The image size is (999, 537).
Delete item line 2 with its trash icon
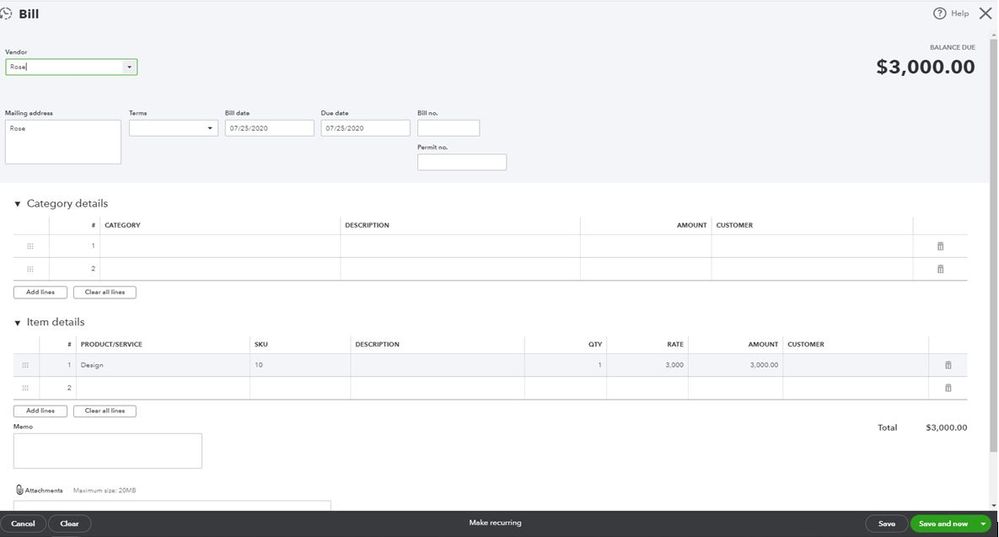click(948, 388)
